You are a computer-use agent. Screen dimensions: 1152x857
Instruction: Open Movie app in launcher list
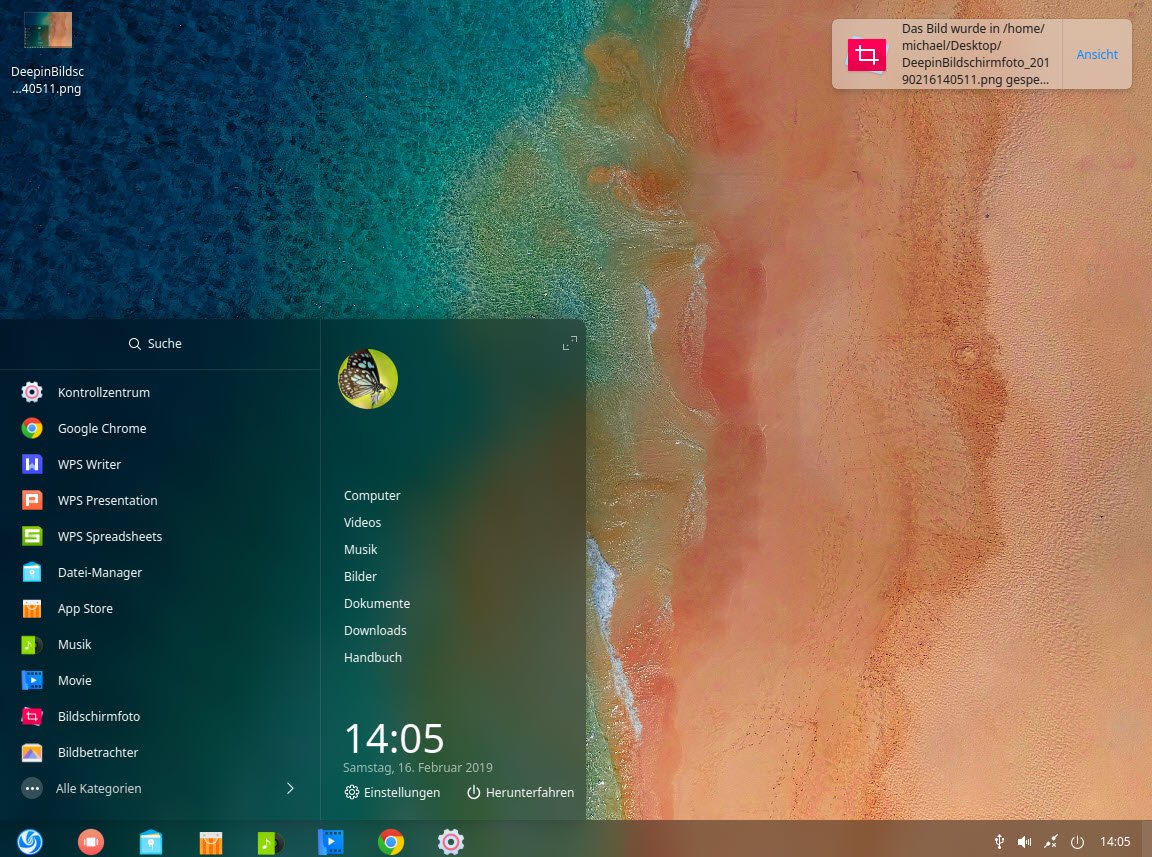coord(159,681)
